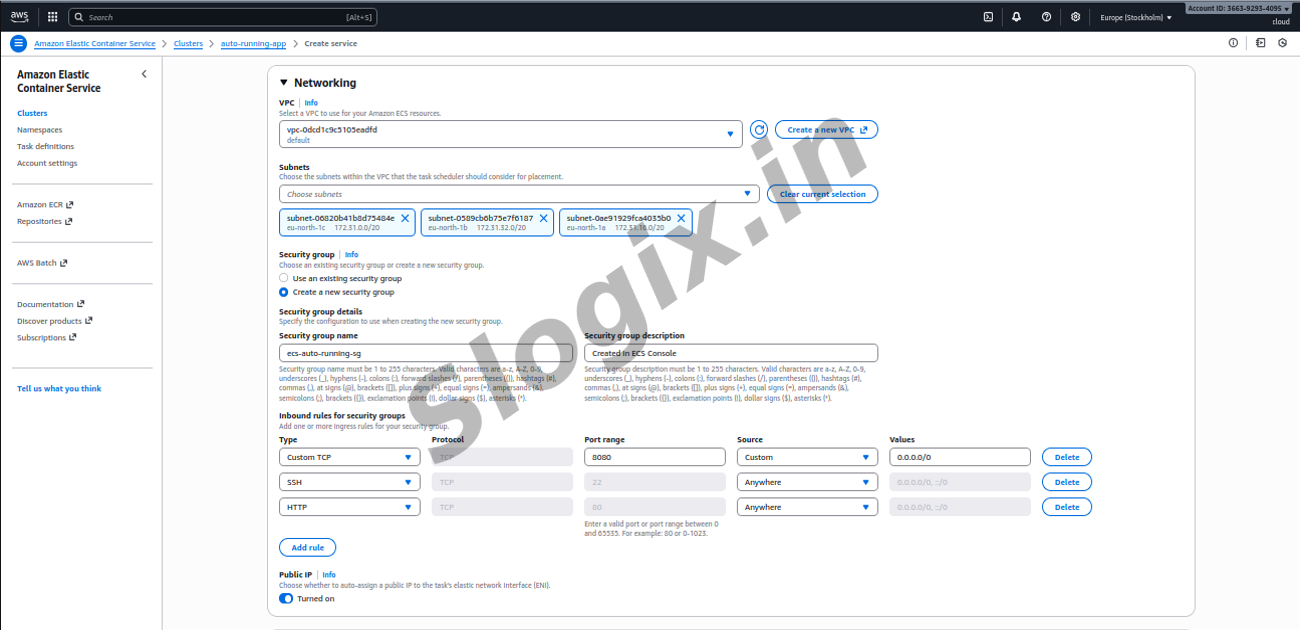Select 'Create a new security group' radio
This screenshot has height=630, width=1300.
coord(284,292)
